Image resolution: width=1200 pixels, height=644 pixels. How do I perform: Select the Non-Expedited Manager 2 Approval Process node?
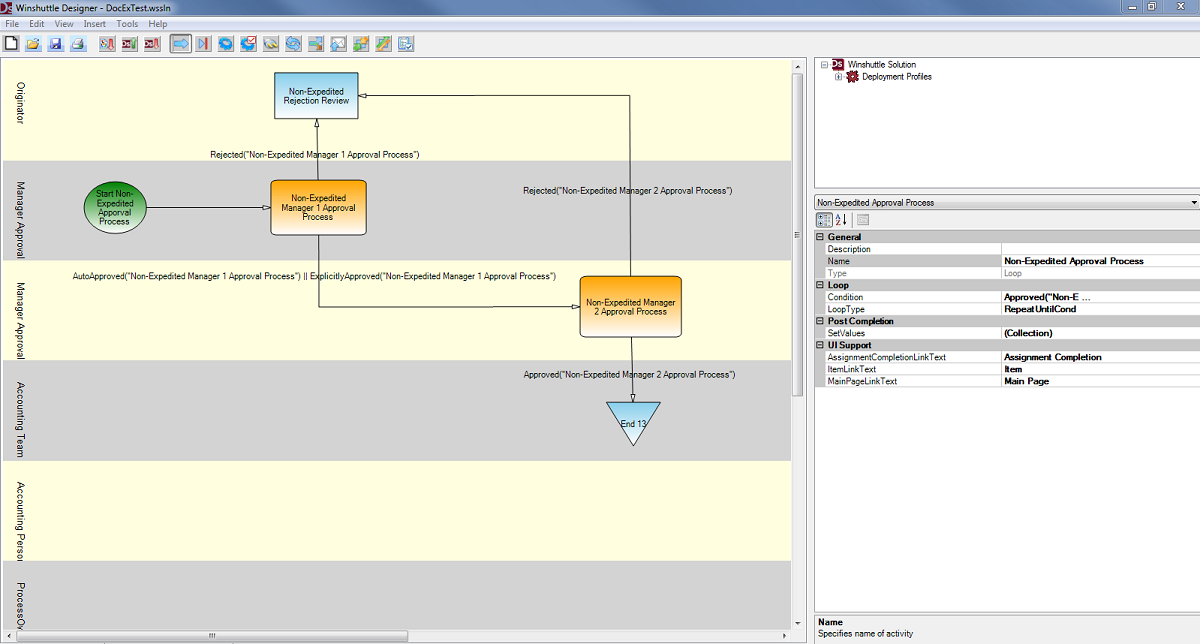(631, 306)
